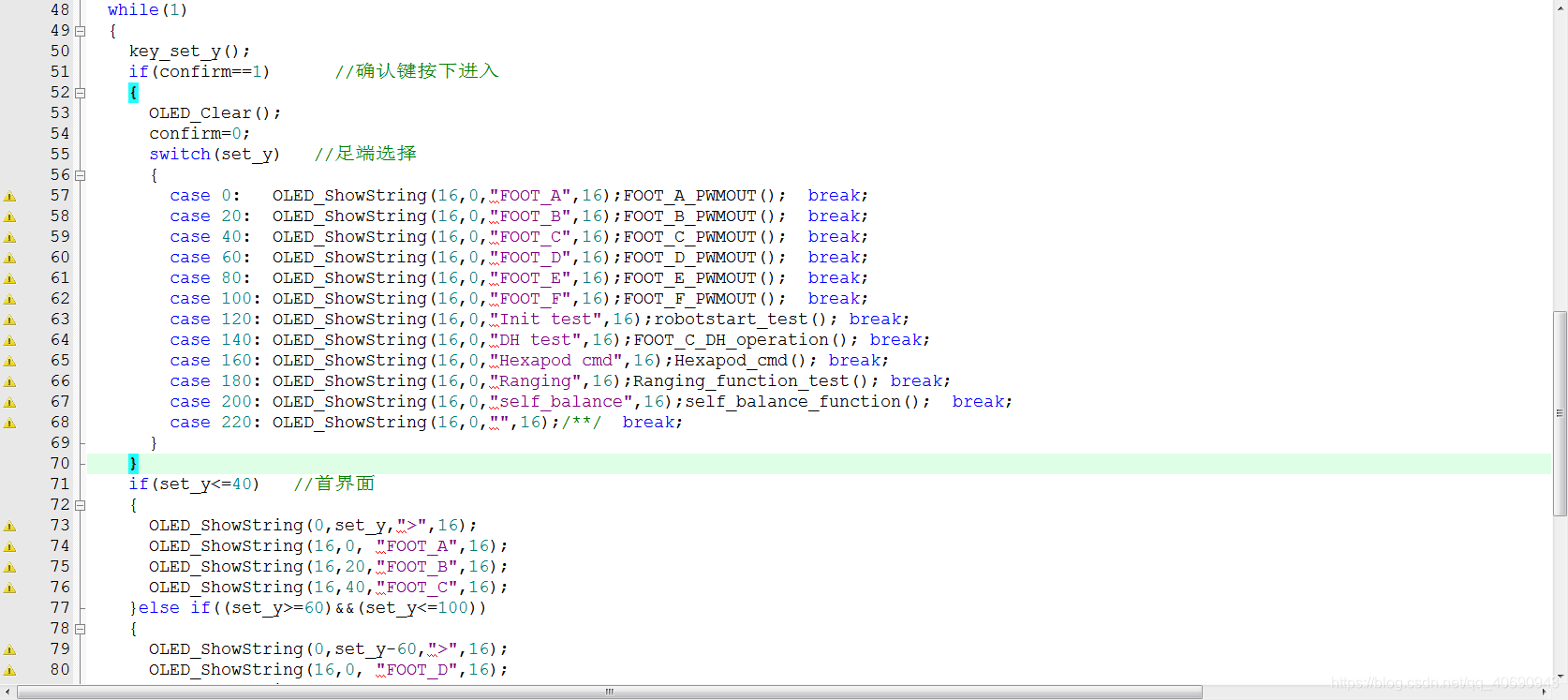Image resolution: width=1568 pixels, height=700 pixels.
Task: Click the warning icon on line 64
Action: [9, 340]
